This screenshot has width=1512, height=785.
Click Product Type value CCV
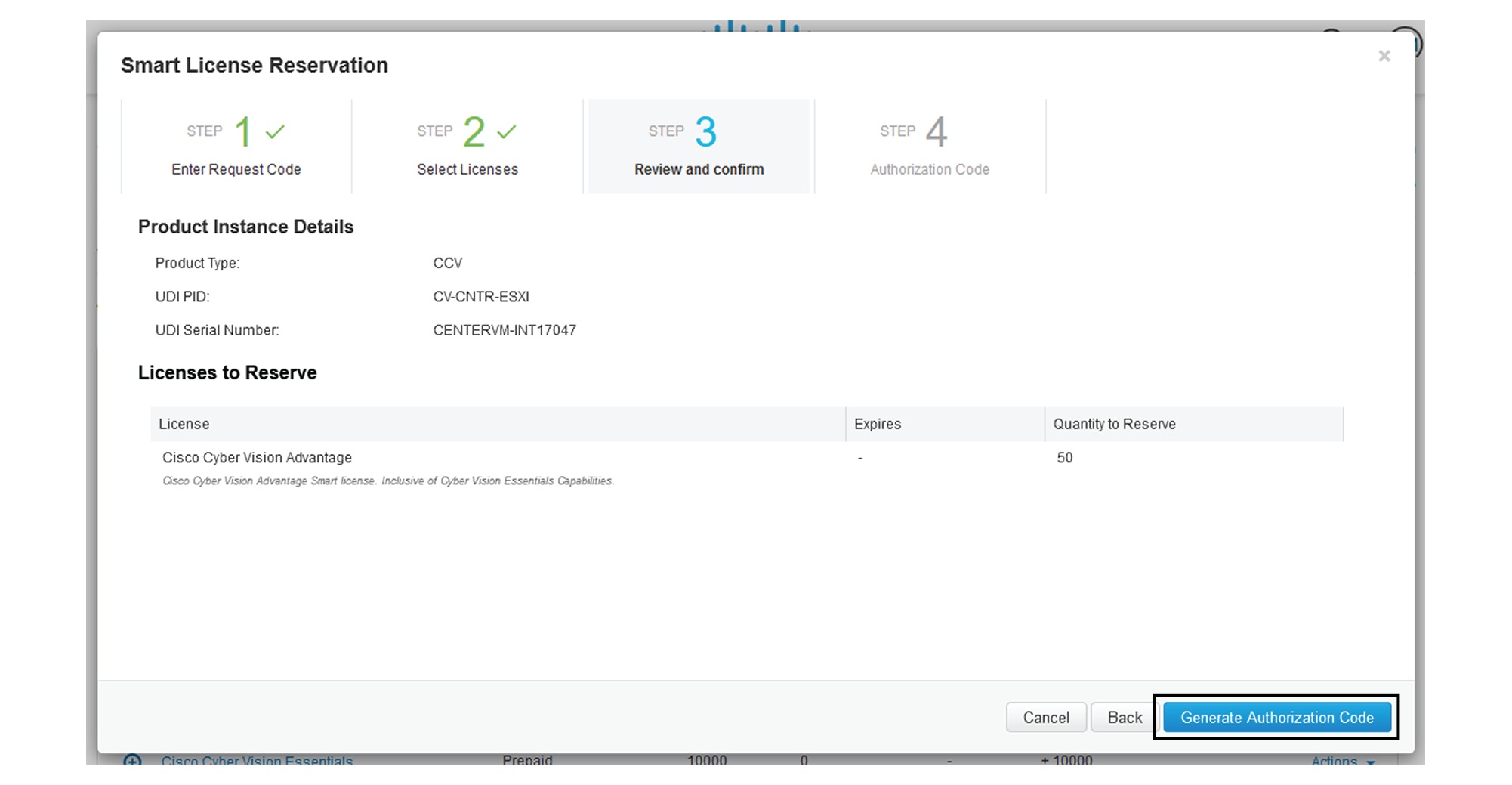(x=448, y=263)
